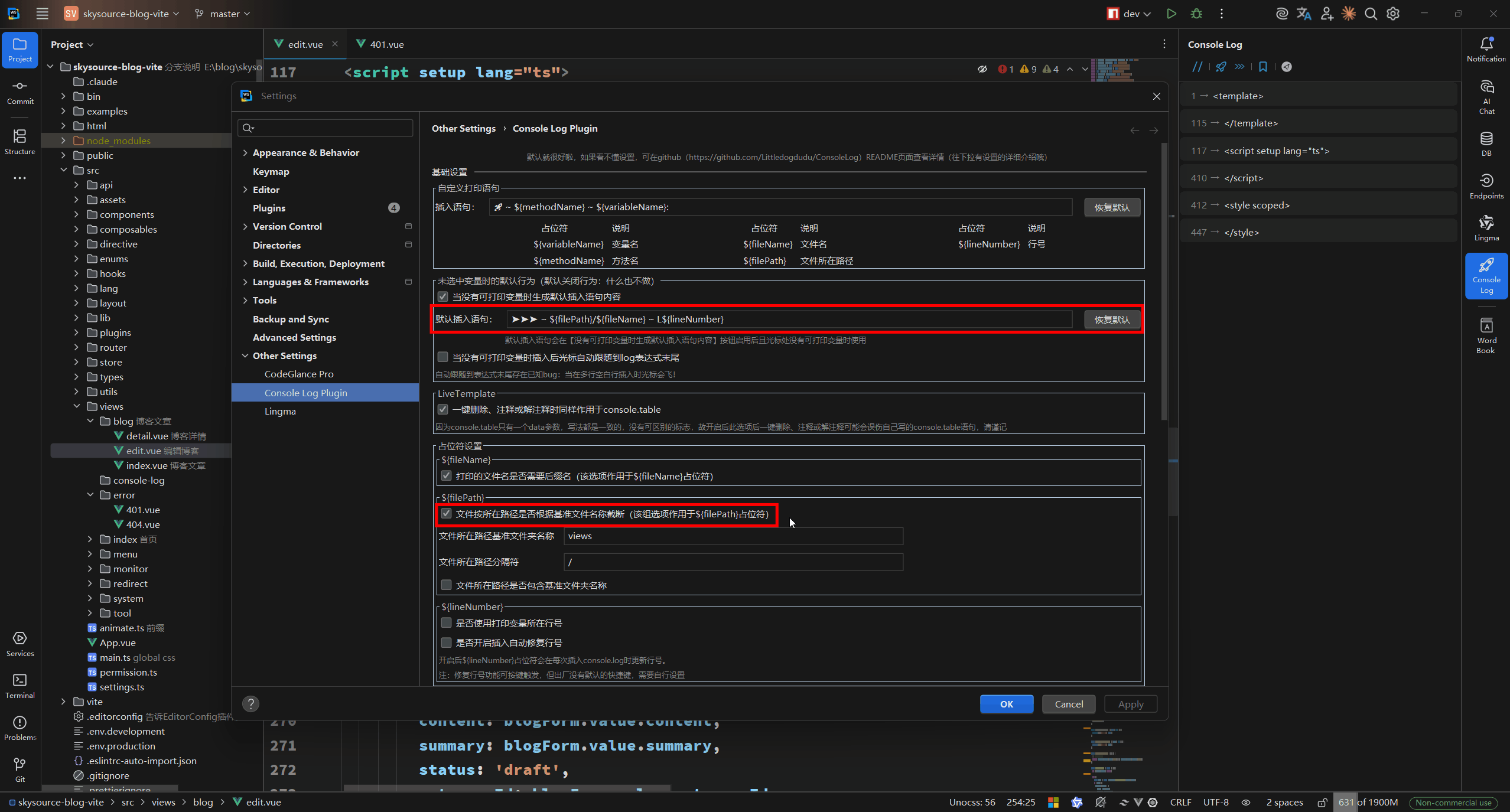Click the comment slashes icon in Console Log
This screenshot has width=1510, height=812.
coord(1197,67)
